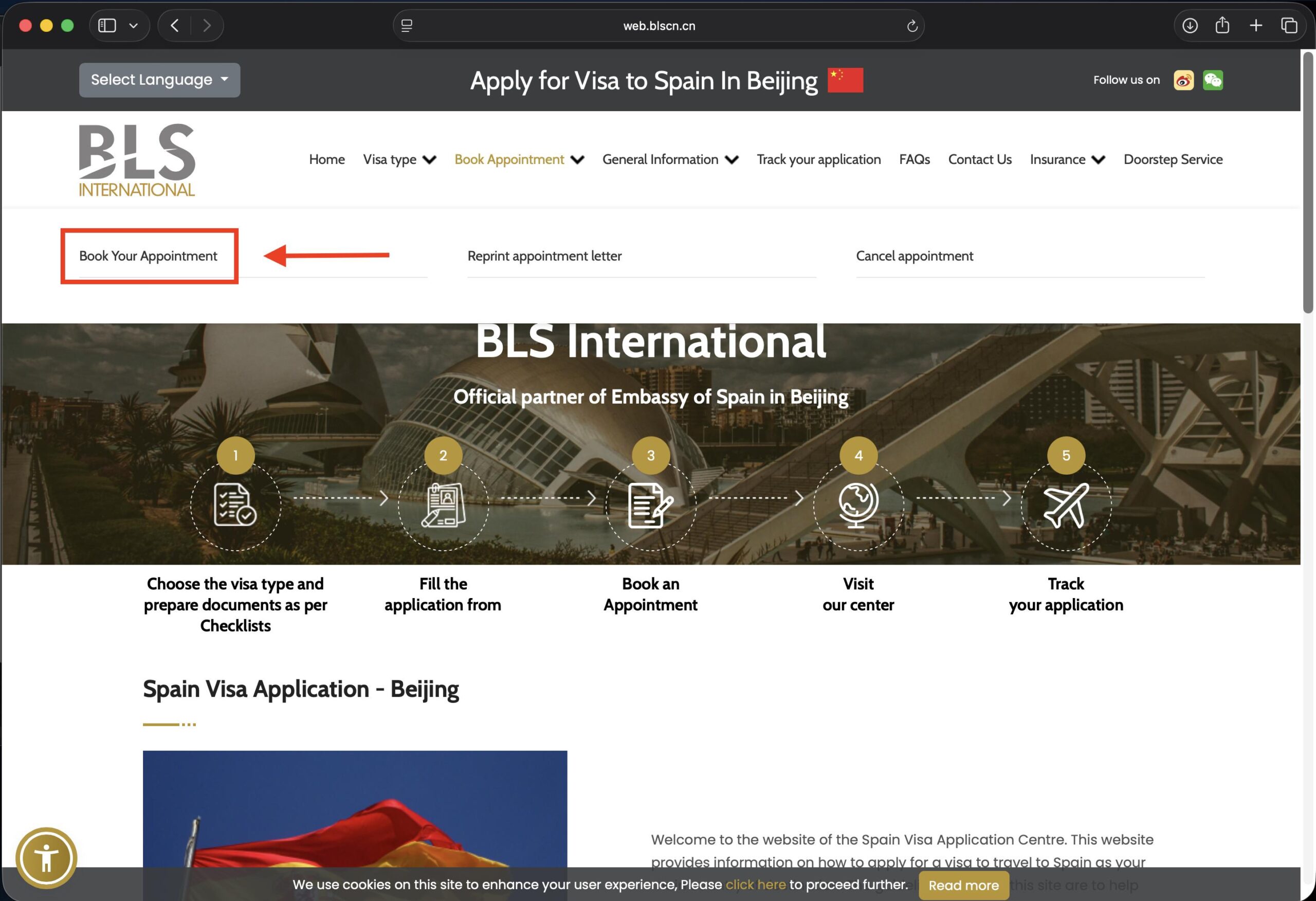Expand the General Information menu

[670, 160]
